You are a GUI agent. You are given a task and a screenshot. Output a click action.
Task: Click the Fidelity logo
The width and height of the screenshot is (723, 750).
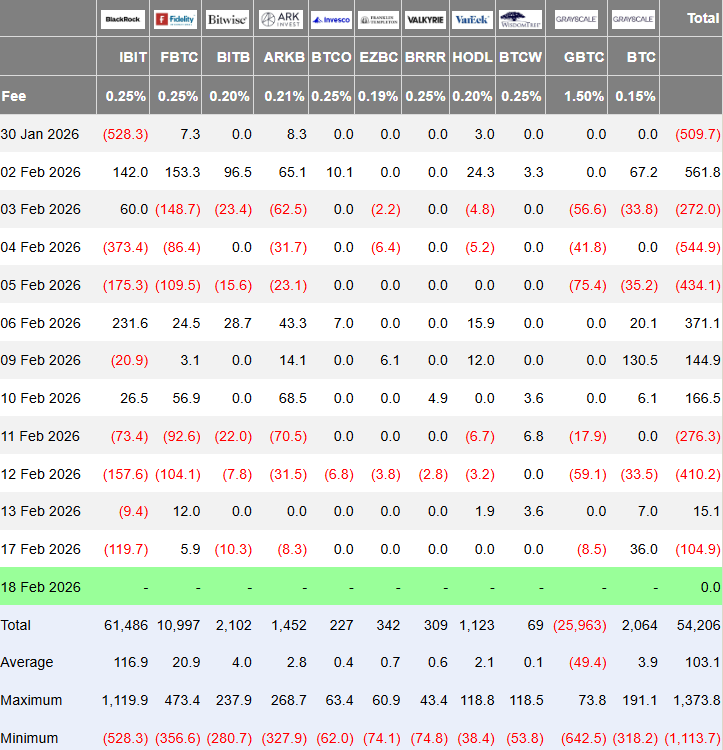(x=175, y=20)
